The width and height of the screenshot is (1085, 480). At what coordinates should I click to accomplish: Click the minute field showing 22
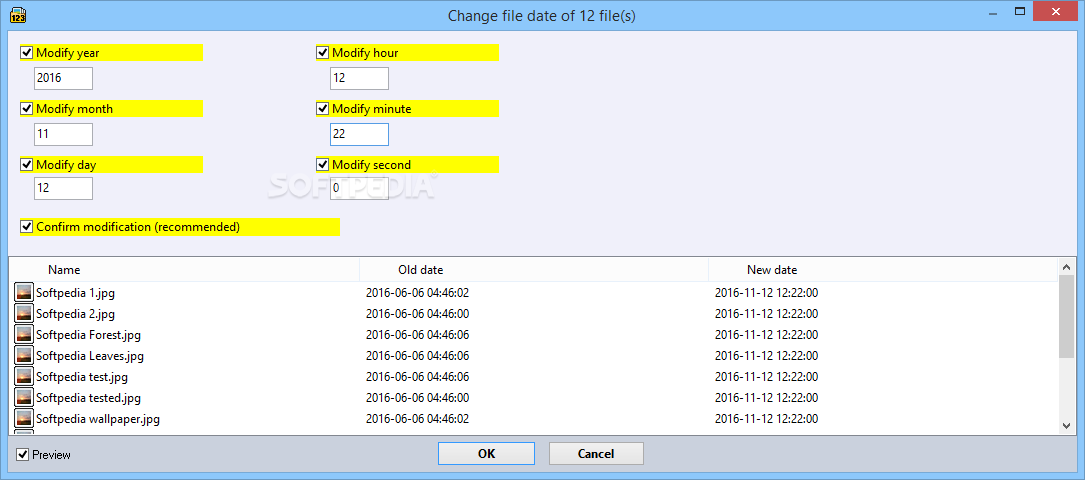[359, 134]
